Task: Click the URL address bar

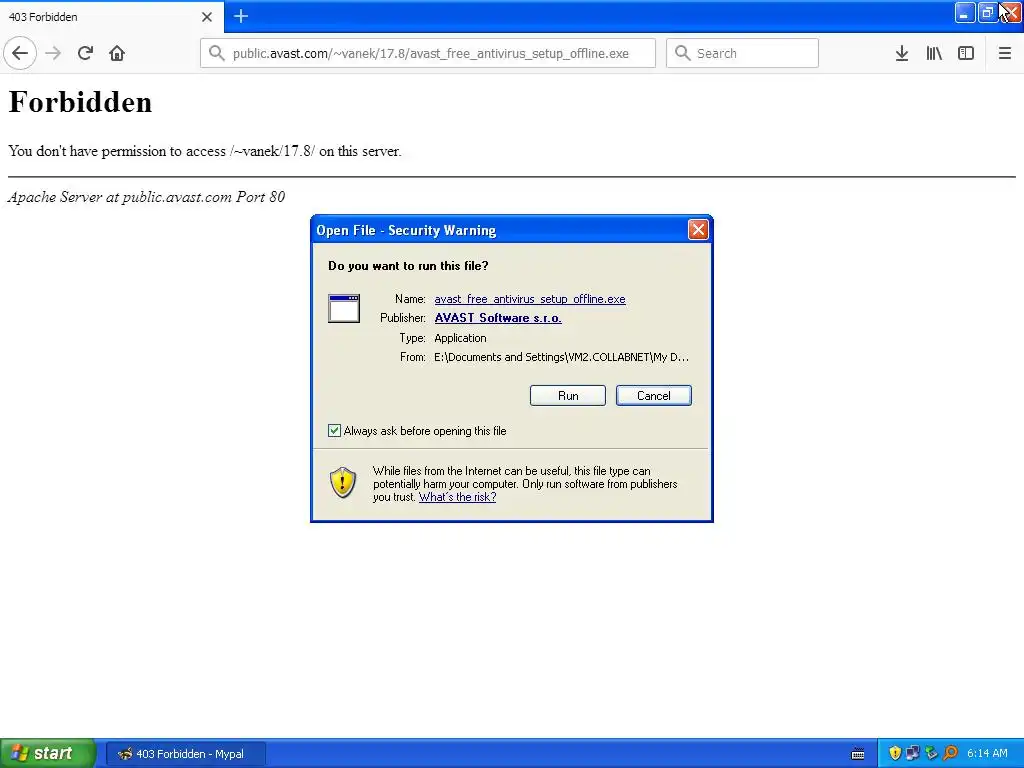Action: [x=428, y=53]
